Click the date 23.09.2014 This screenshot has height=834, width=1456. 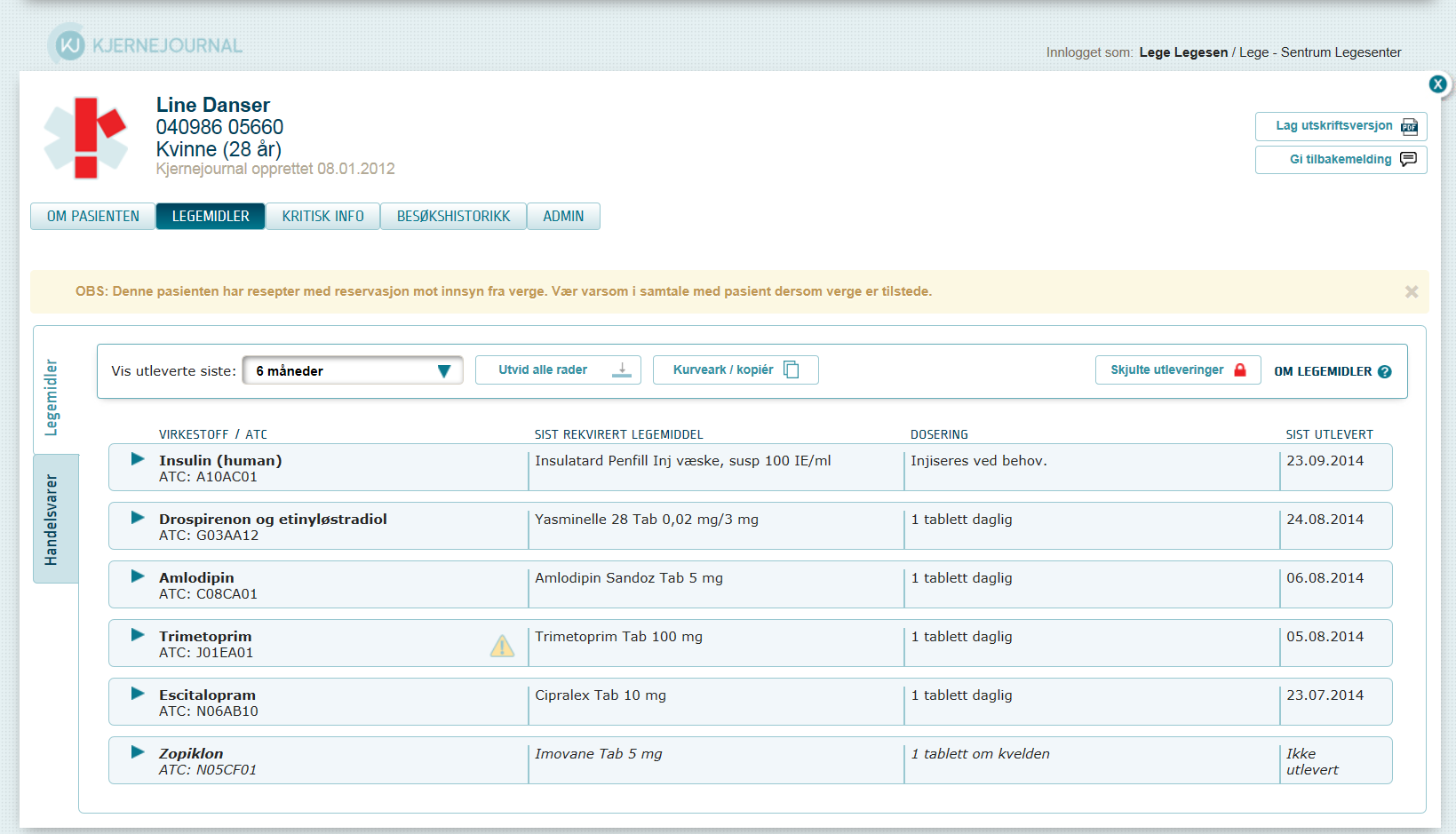click(x=1325, y=461)
